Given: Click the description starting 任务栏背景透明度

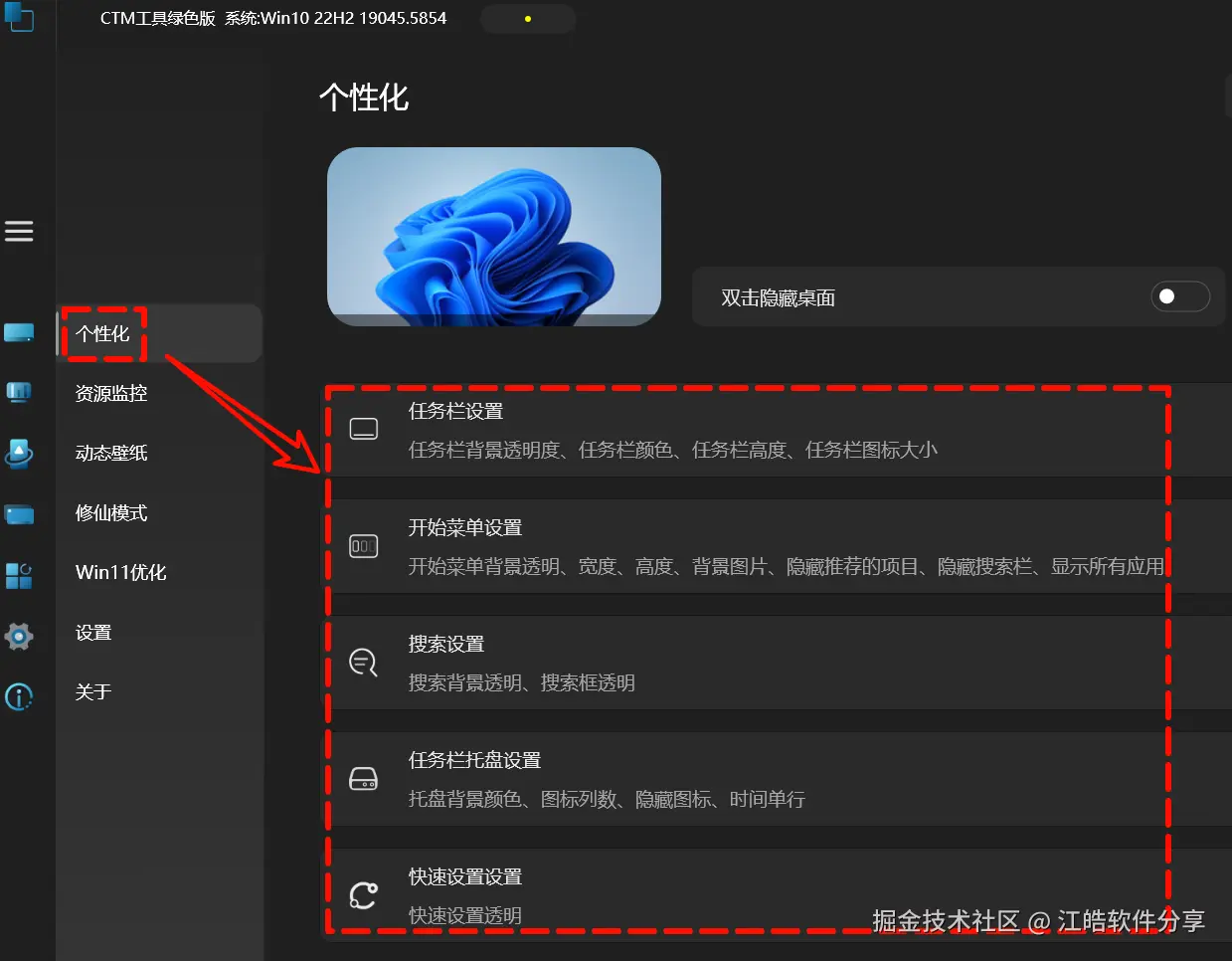Looking at the screenshot, I should pos(673,451).
